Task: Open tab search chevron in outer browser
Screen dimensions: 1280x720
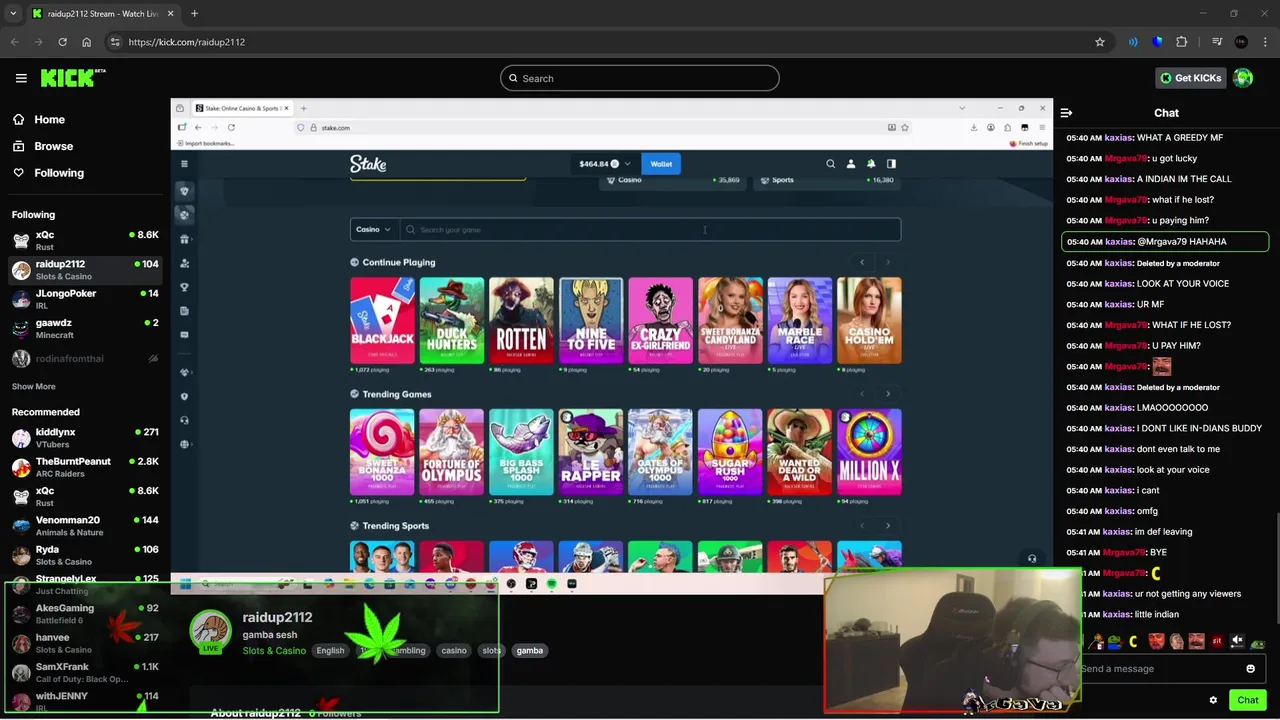Action: [x=13, y=14]
